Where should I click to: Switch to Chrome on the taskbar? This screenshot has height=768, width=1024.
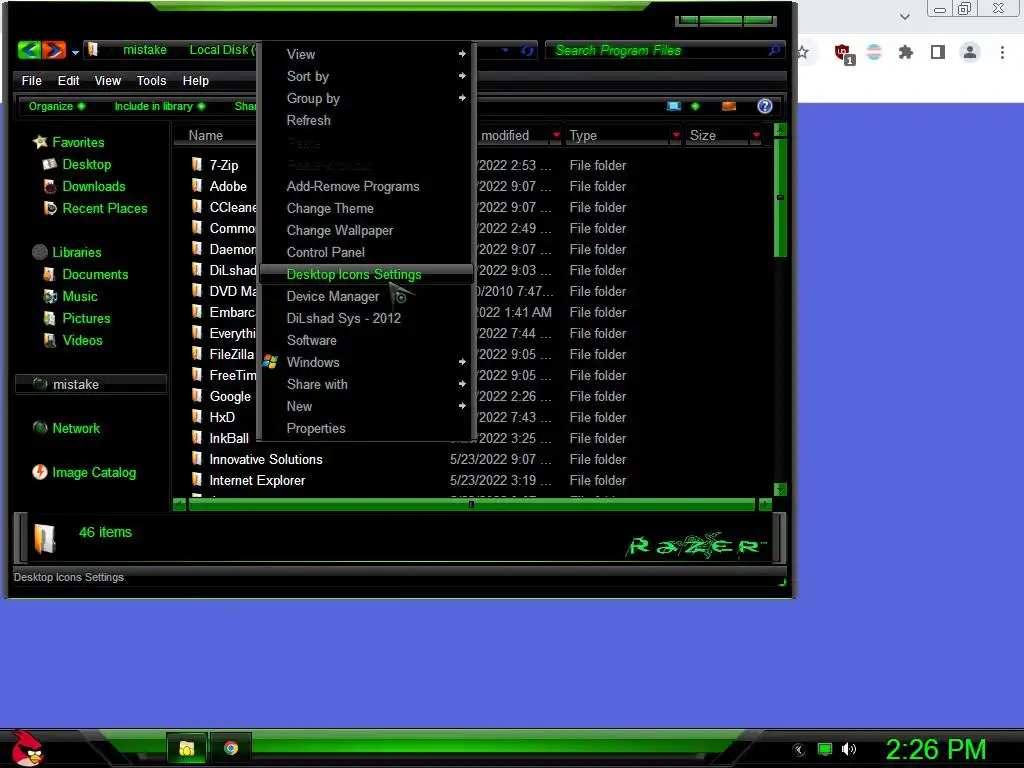coord(231,748)
